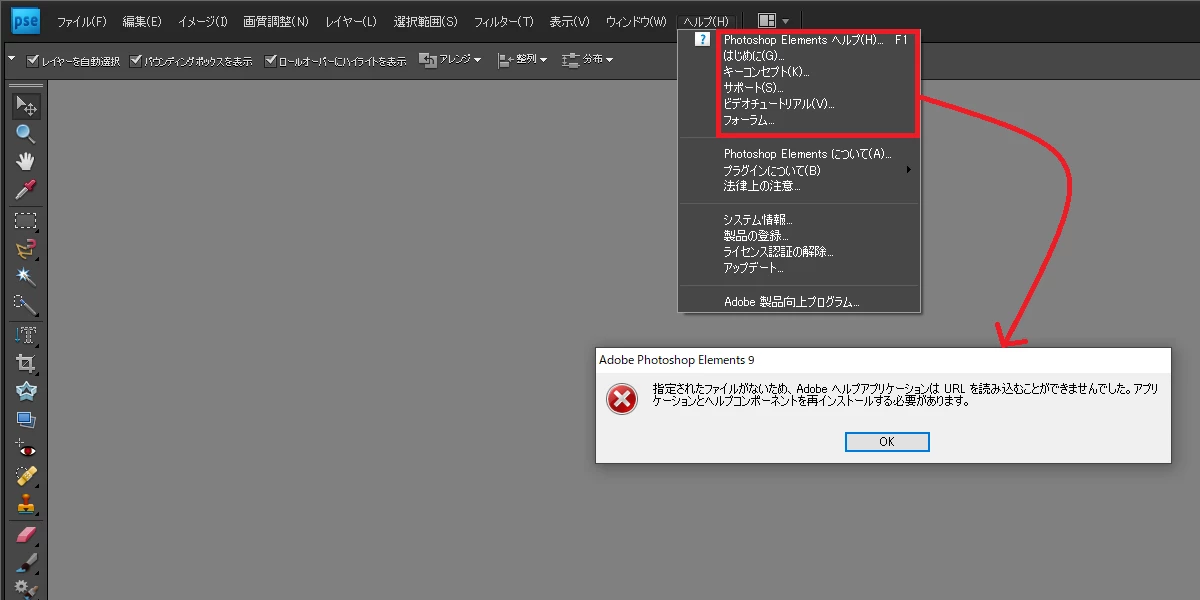Open the 編集(E) menu

point(142,21)
